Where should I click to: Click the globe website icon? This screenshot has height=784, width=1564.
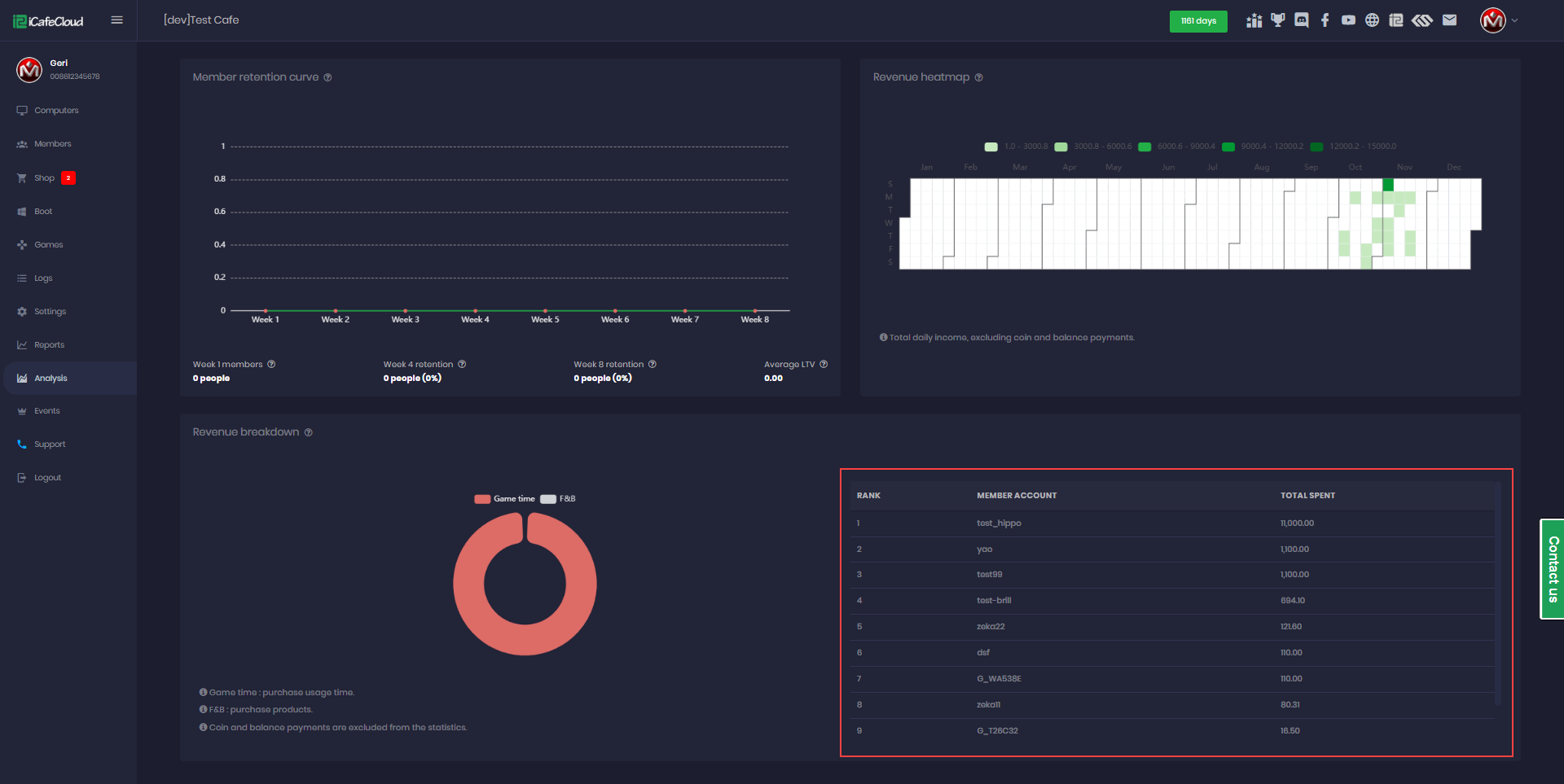[1373, 20]
